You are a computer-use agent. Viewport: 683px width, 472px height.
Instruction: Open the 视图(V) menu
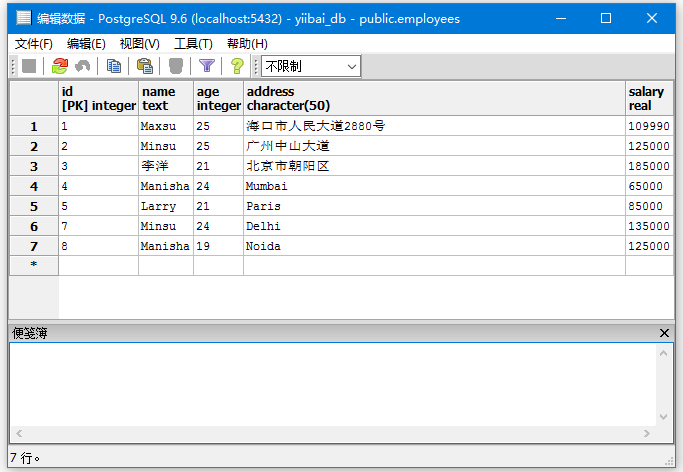tap(139, 43)
